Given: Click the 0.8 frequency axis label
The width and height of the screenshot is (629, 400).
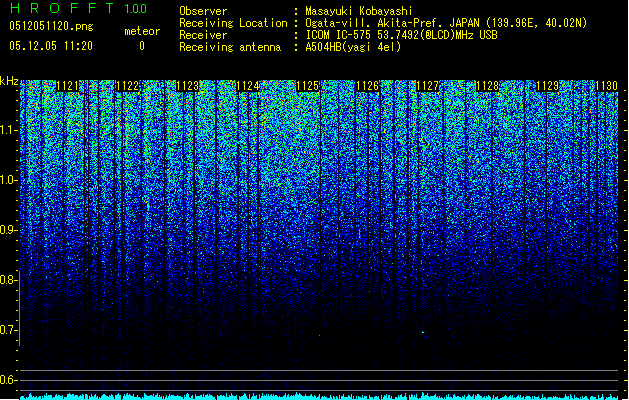Looking at the screenshot, I should tap(7, 280).
